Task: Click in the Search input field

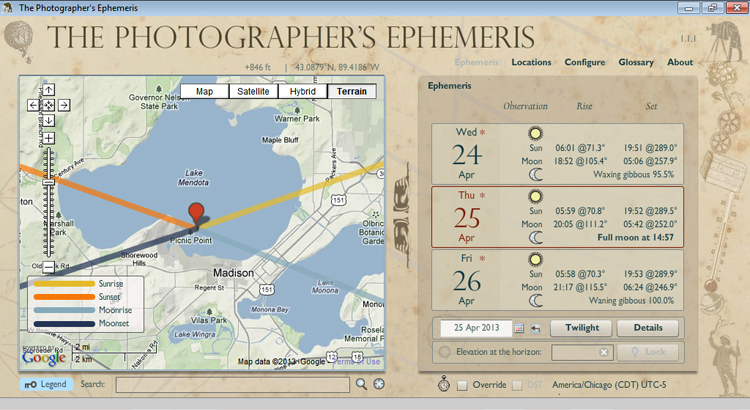Action: click(x=232, y=385)
